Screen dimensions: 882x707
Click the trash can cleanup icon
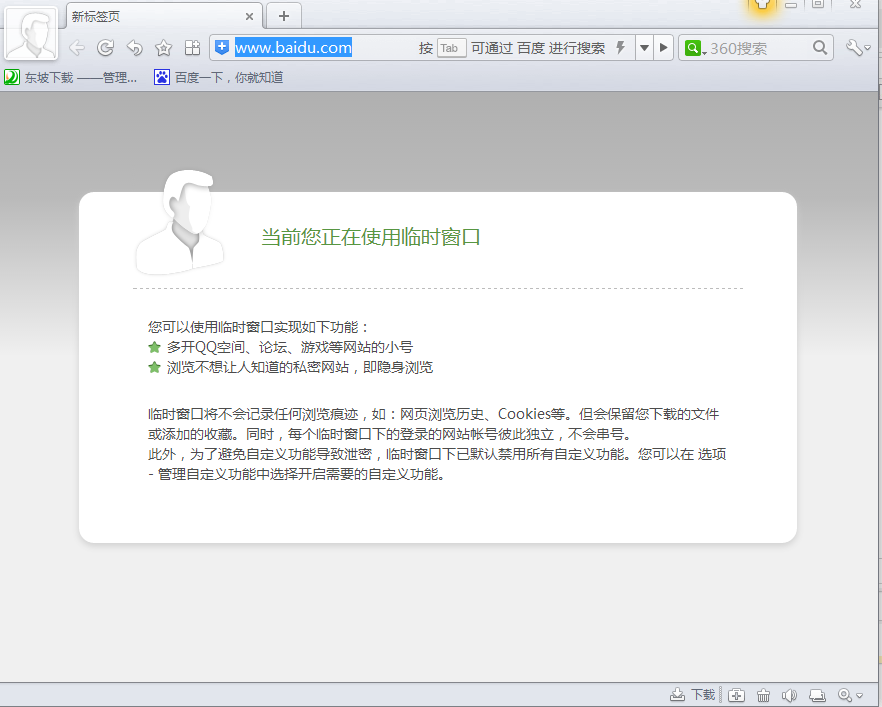tap(763, 695)
